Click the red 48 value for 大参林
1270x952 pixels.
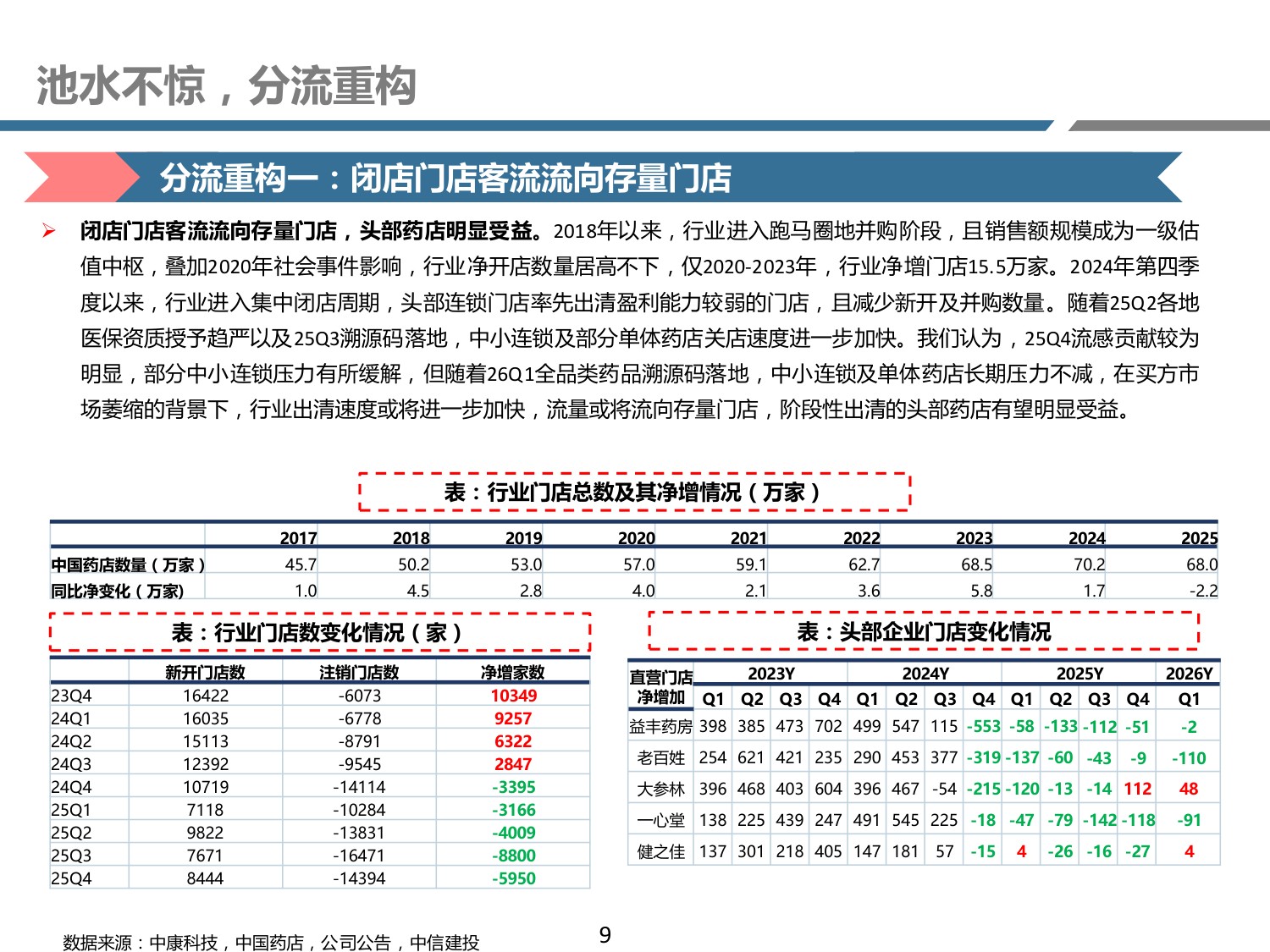[1189, 790]
